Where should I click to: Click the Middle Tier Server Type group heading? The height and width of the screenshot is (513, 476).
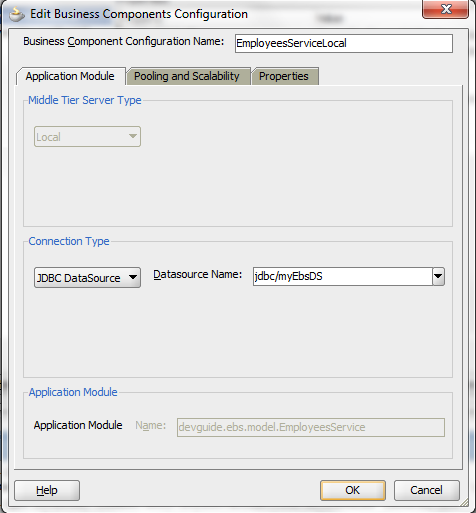(85, 100)
